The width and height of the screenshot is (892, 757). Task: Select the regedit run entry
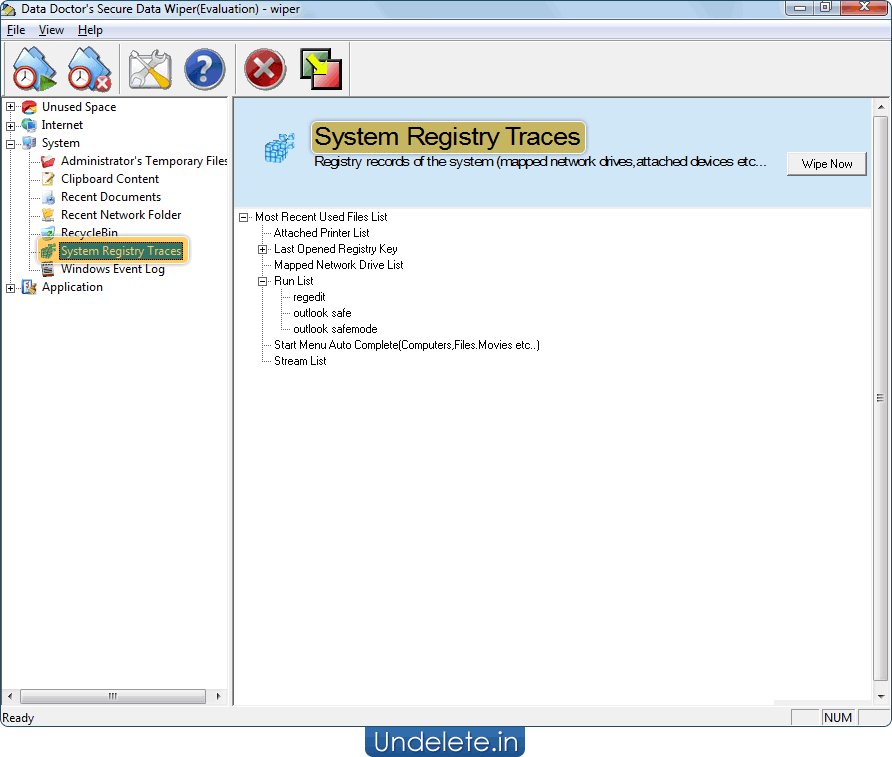(309, 297)
